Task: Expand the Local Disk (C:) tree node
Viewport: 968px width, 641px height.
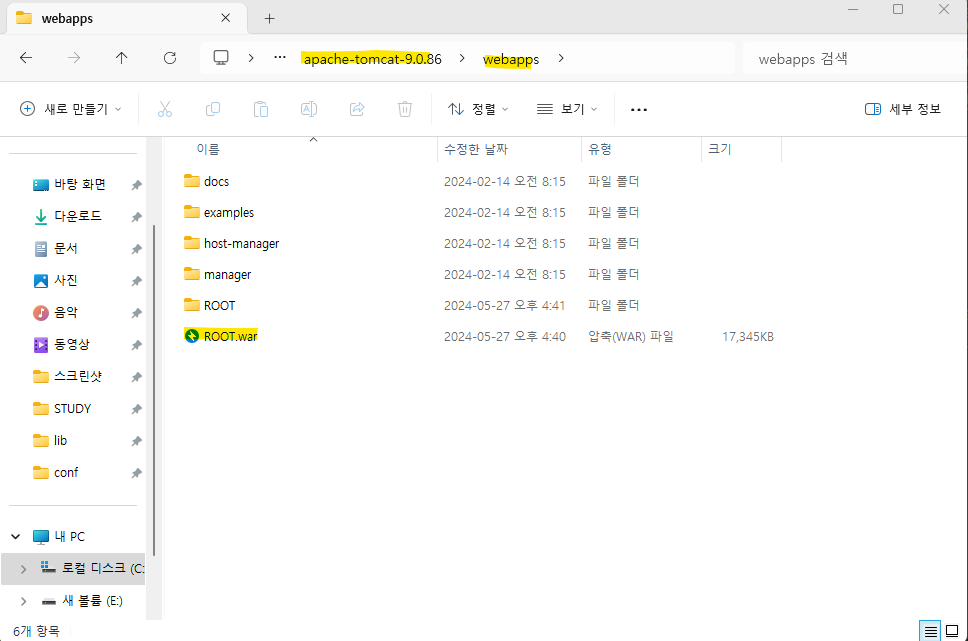Action: (x=23, y=569)
